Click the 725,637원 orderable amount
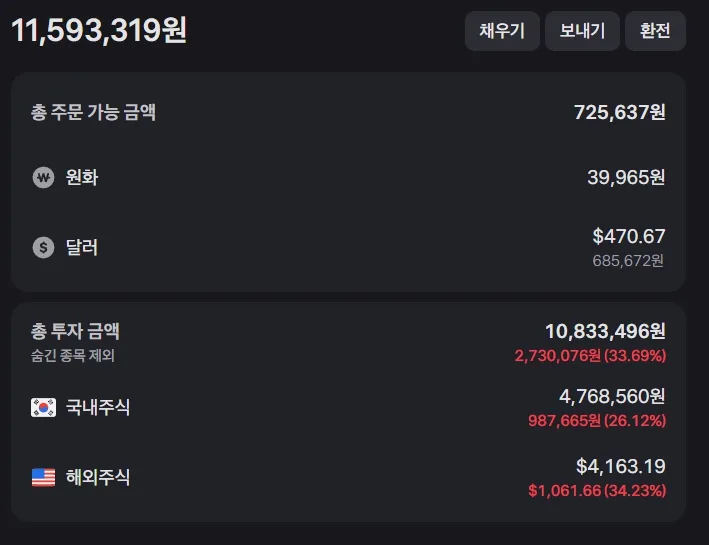This screenshot has width=709, height=545. pyautogui.click(x=619, y=112)
